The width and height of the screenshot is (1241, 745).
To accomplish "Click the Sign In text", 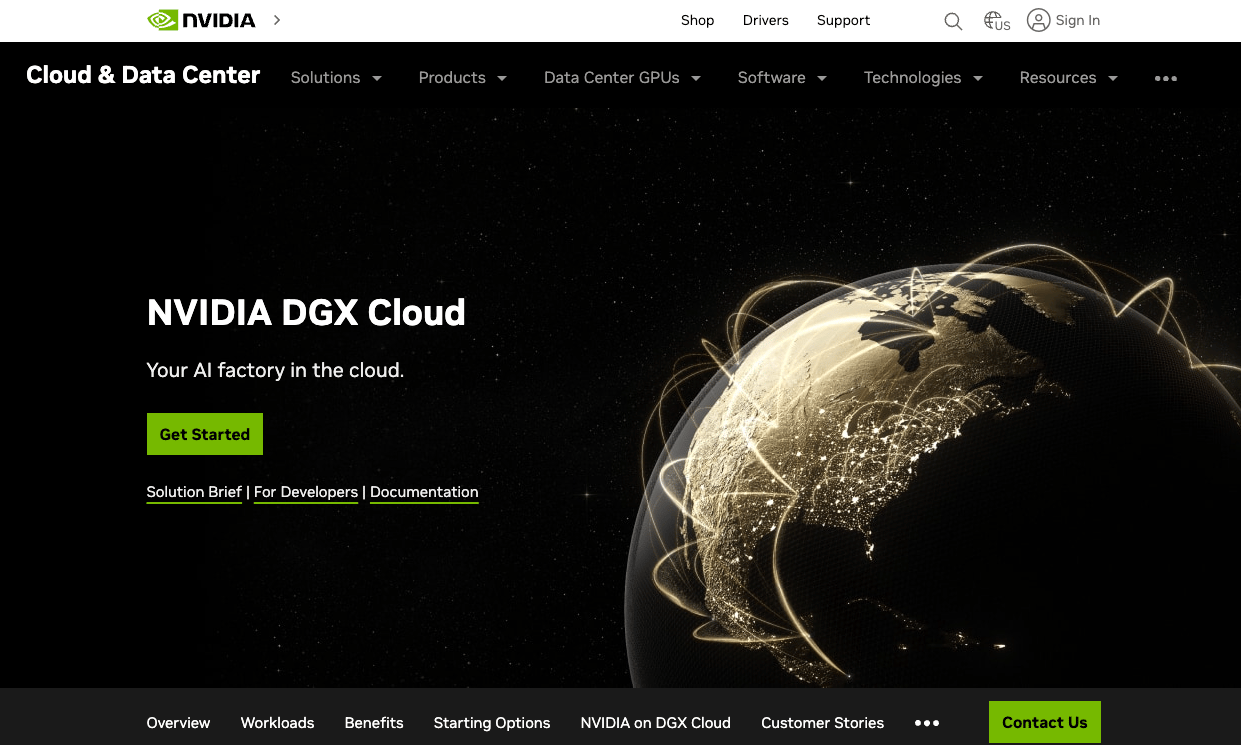I will [x=1078, y=20].
